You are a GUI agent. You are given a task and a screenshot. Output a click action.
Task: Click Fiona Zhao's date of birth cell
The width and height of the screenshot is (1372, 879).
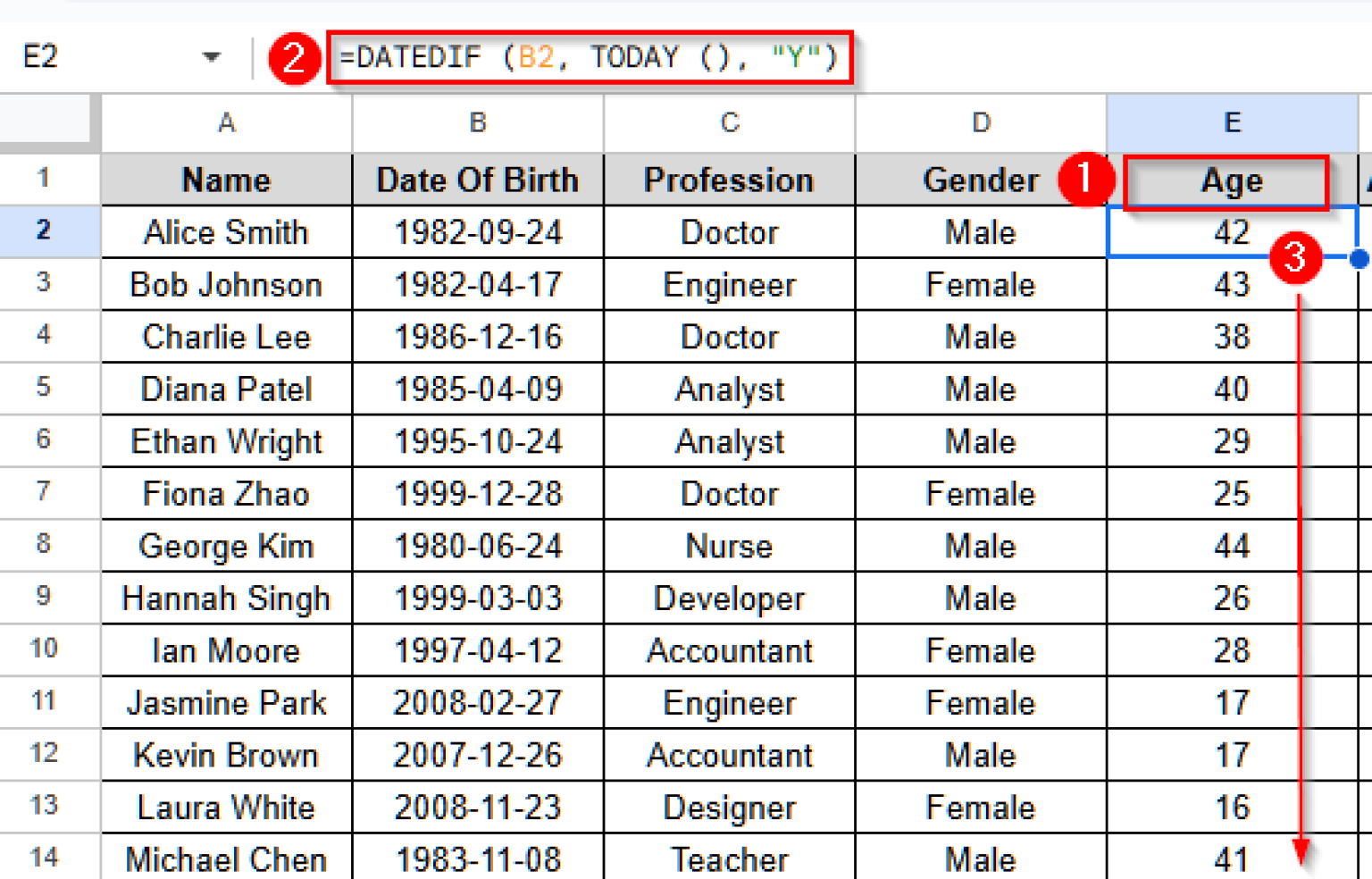[x=477, y=493]
